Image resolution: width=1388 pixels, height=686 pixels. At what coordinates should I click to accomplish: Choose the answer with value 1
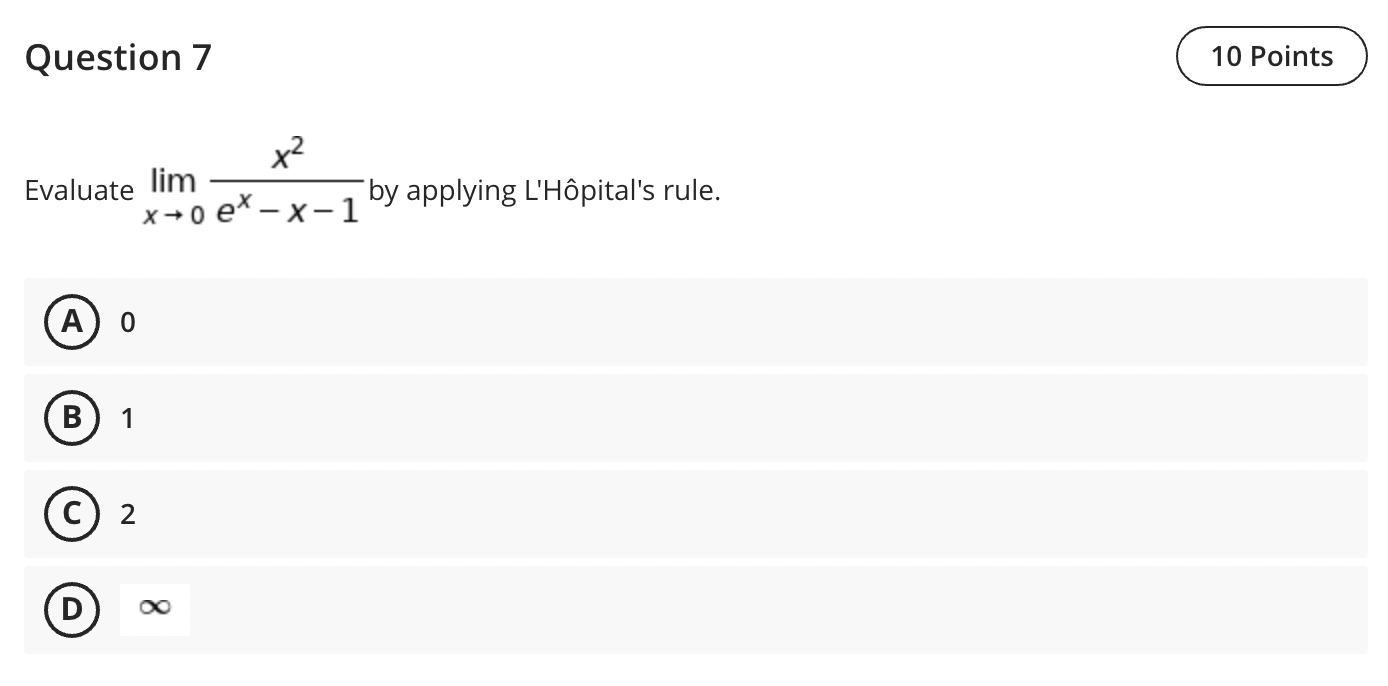(x=126, y=418)
